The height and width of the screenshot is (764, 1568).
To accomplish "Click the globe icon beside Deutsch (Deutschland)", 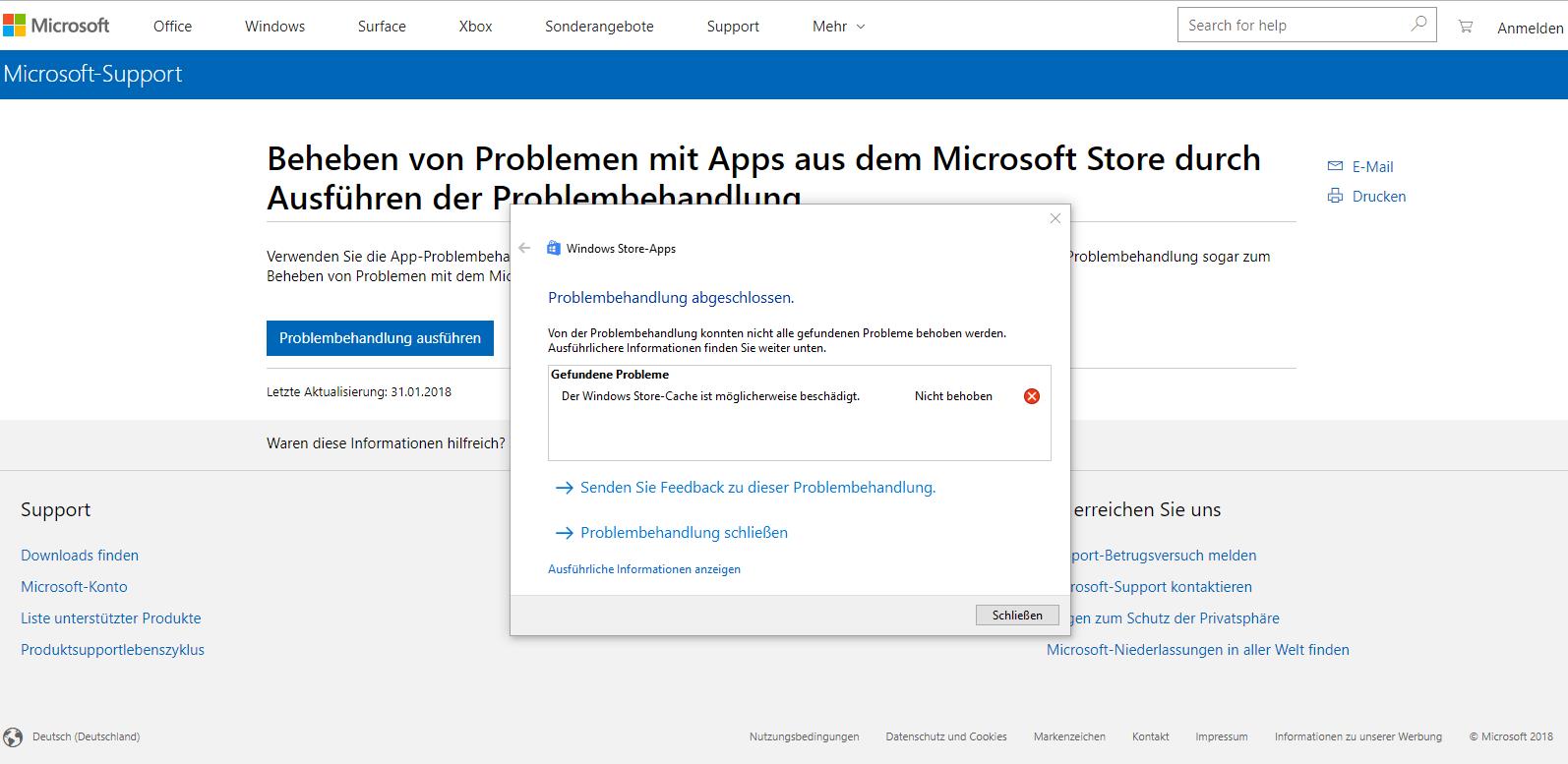I will [x=13, y=736].
